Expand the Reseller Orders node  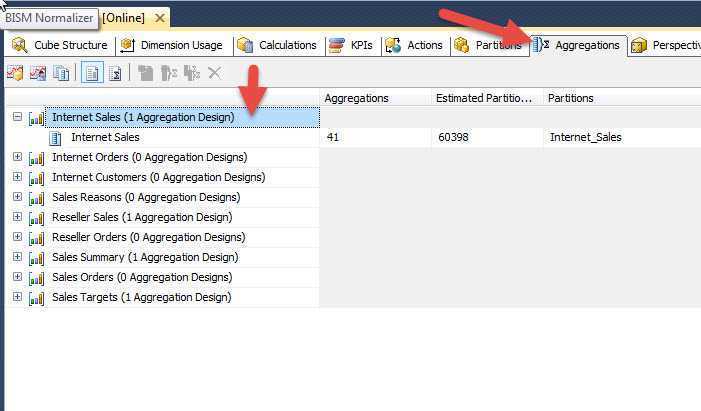[17, 237]
